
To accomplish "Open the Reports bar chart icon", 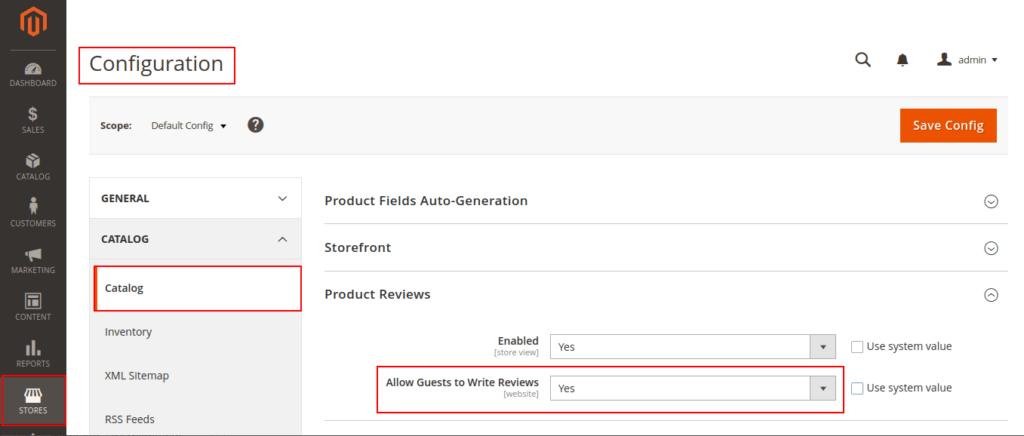I will (x=33, y=352).
